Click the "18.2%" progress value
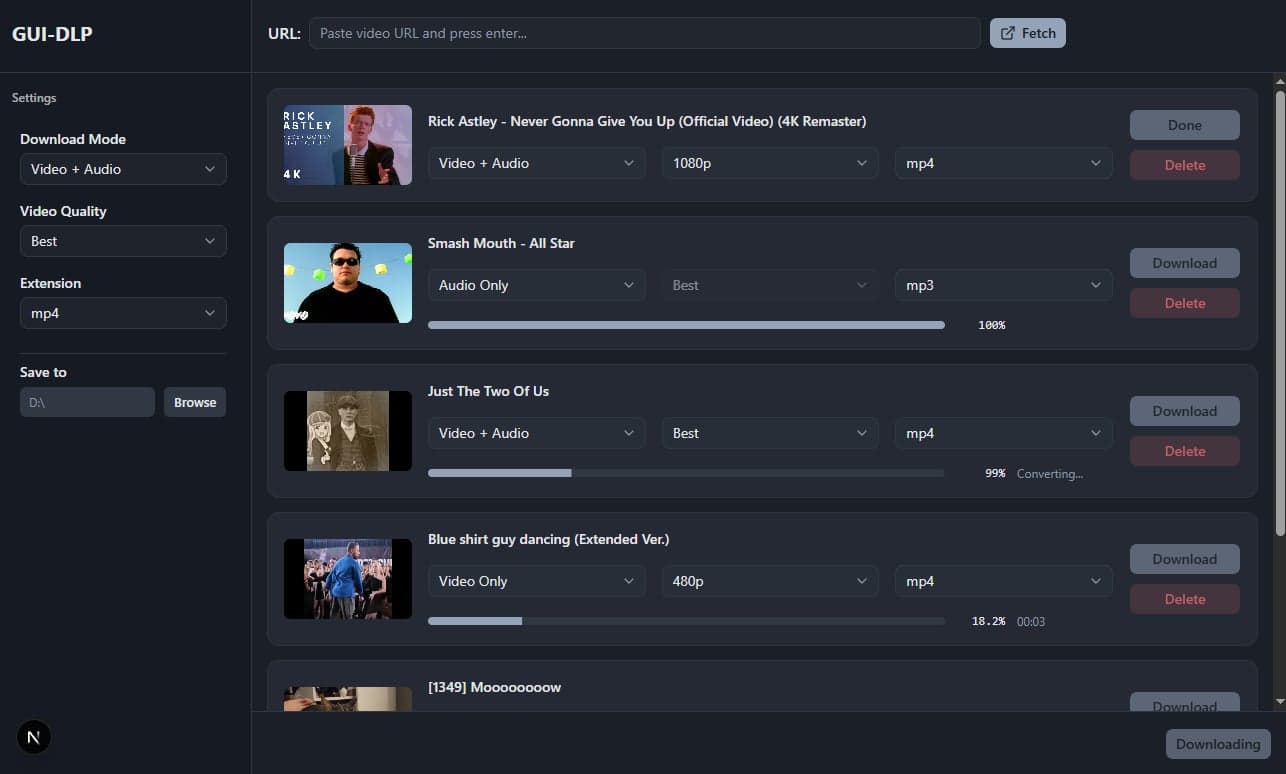1286x774 pixels. (988, 622)
